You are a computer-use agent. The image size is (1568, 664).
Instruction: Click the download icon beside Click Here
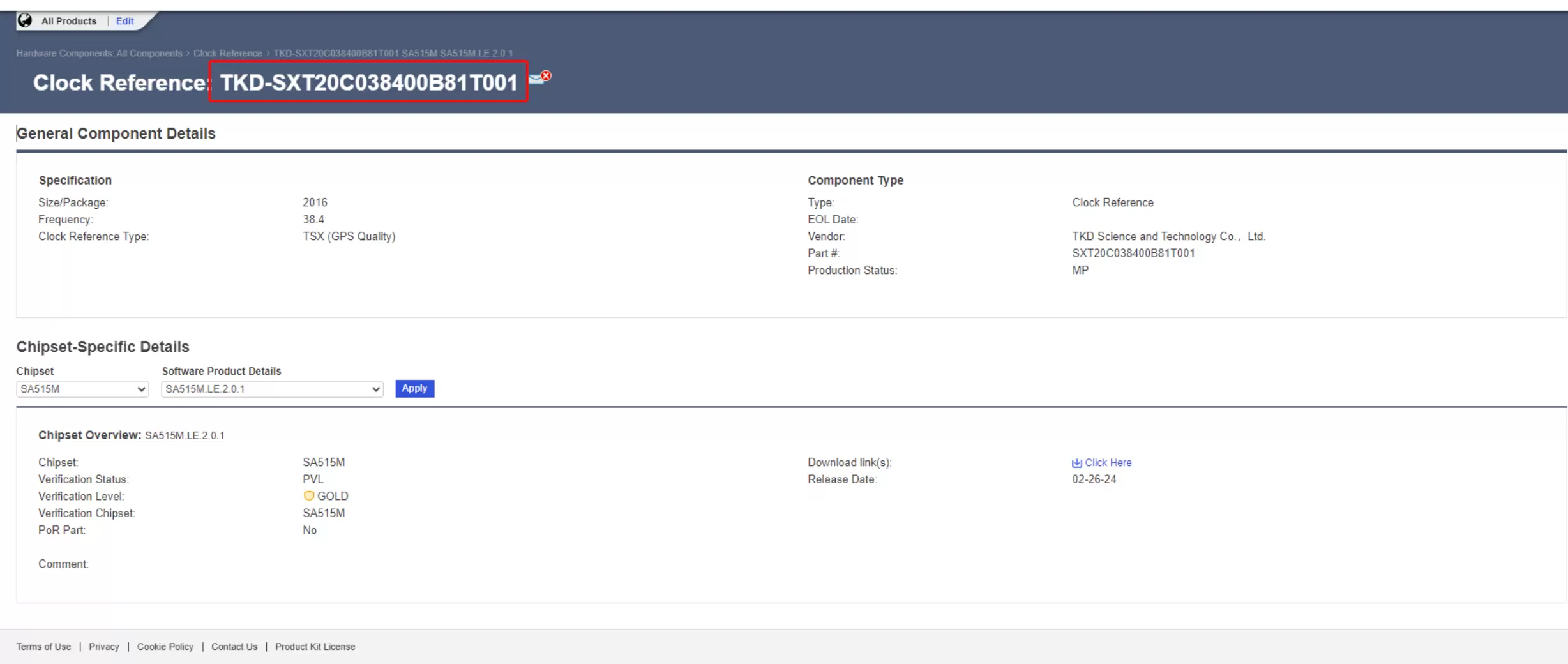1077,463
